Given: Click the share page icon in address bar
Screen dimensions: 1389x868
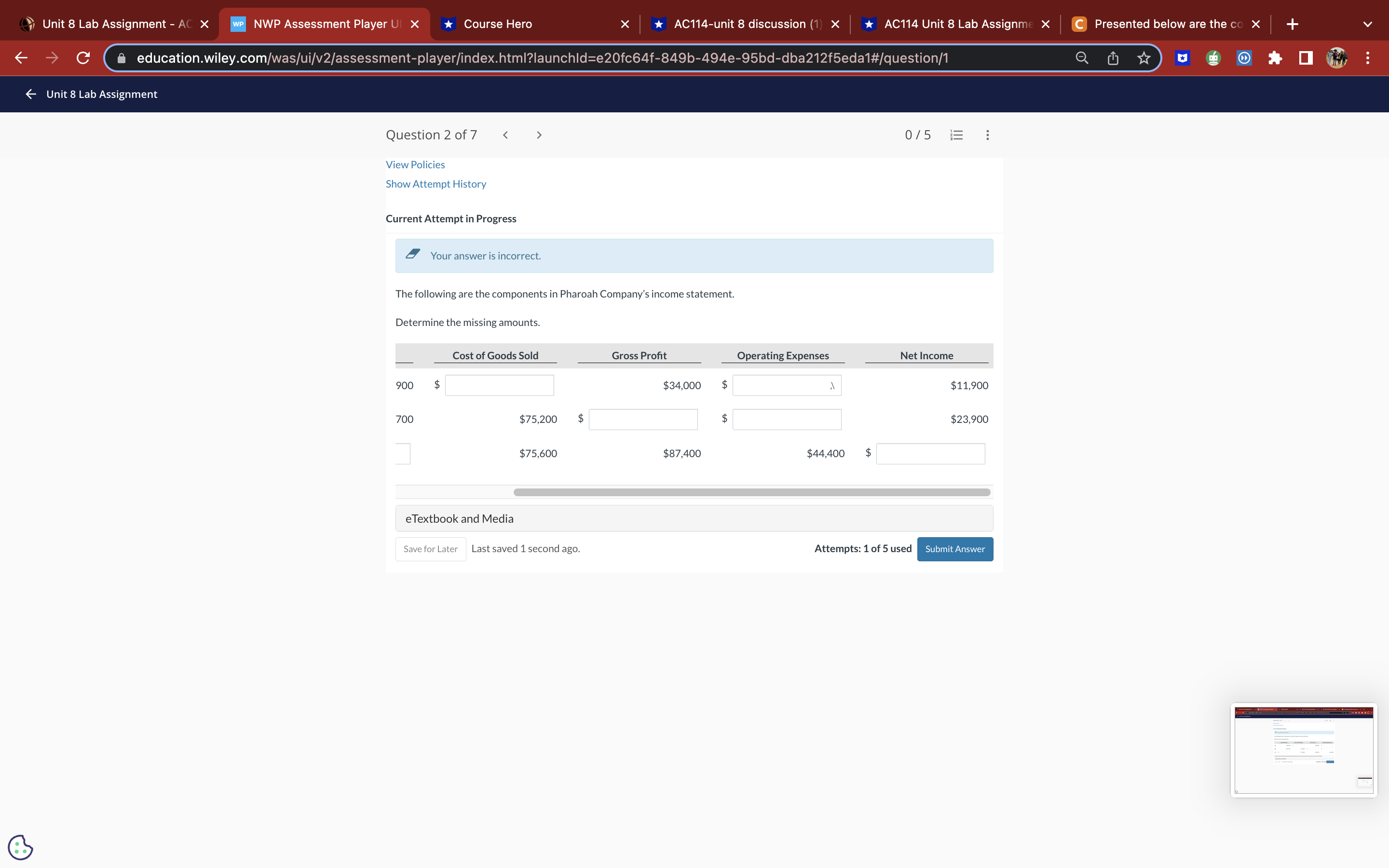Looking at the screenshot, I should pos(1112,58).
